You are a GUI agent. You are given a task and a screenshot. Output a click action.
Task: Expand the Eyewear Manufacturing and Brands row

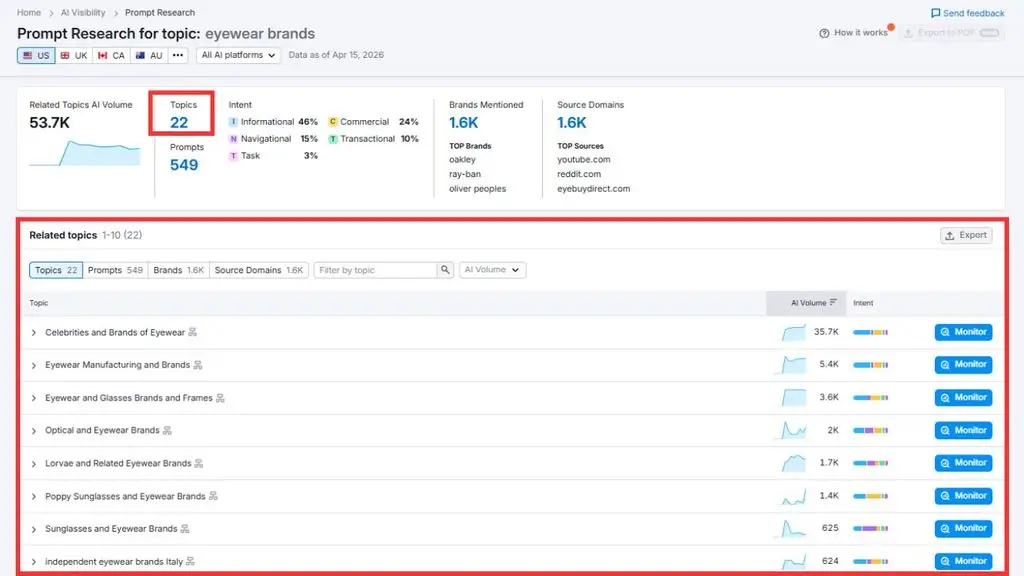click(34, 366)
